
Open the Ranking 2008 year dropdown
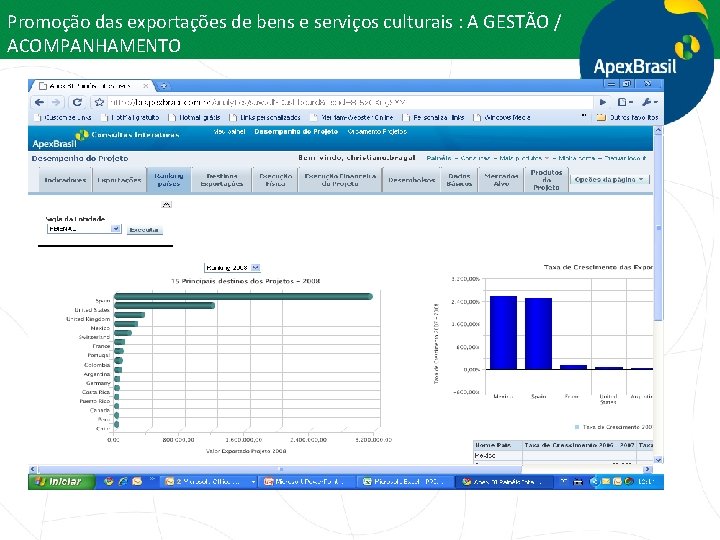click(x=232, y=267)
